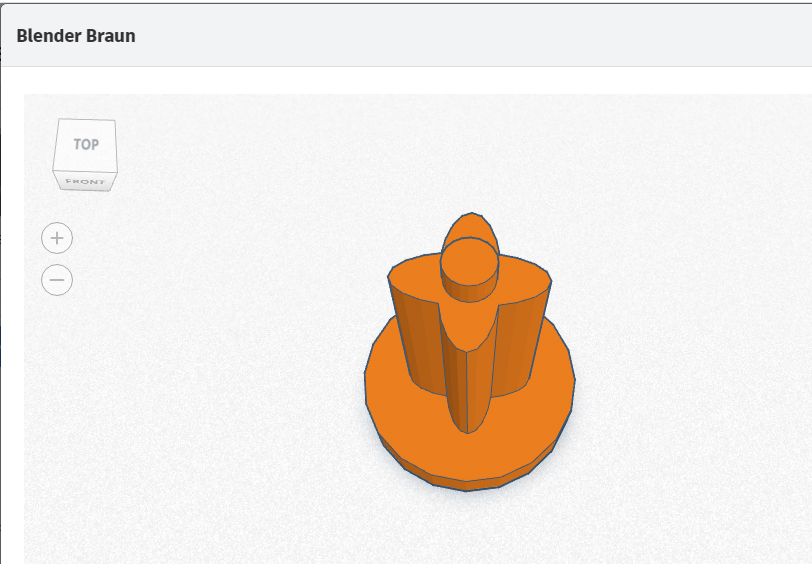Image resolution: width=812 pixels, height=564 pixels.
Task: Zoom in with the plus button
Action: click(x=57, y=238)
